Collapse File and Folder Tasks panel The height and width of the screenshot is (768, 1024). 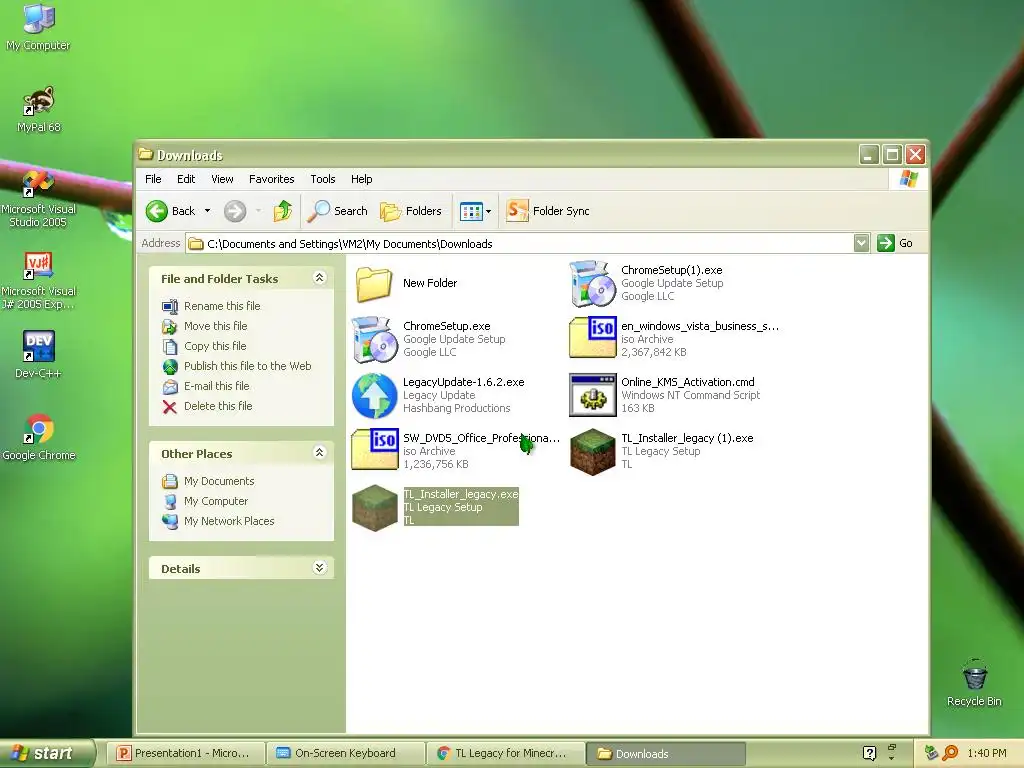(319, 278)
